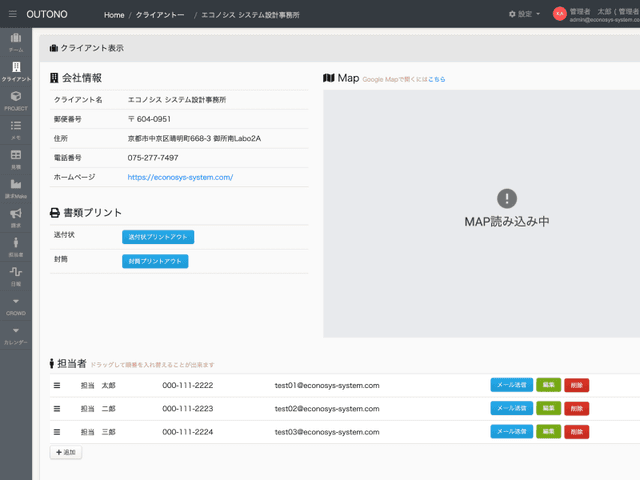Click the 見積 table icon in sidebar

16,159
